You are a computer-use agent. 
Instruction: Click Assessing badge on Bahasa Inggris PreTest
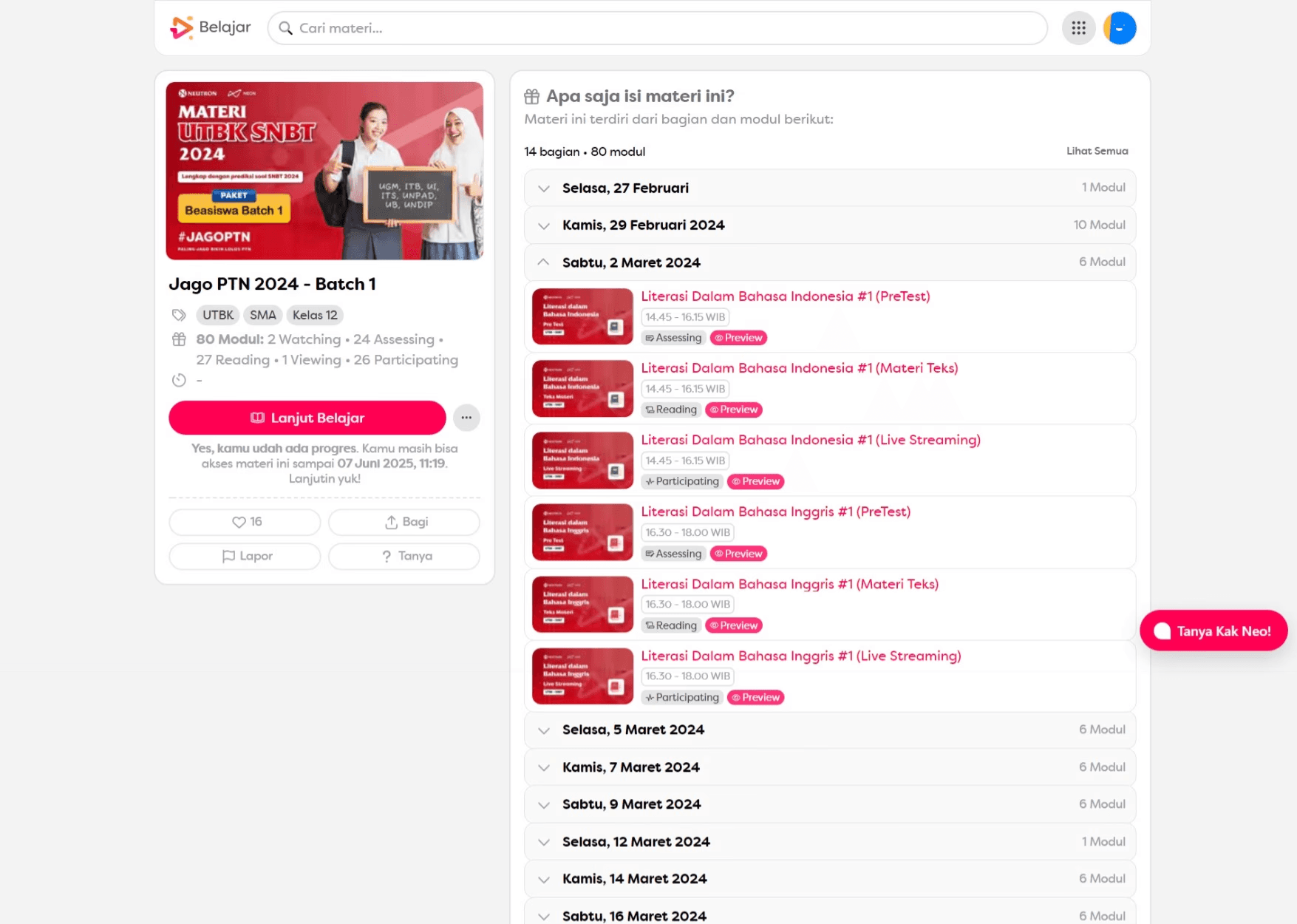(673, 554)
